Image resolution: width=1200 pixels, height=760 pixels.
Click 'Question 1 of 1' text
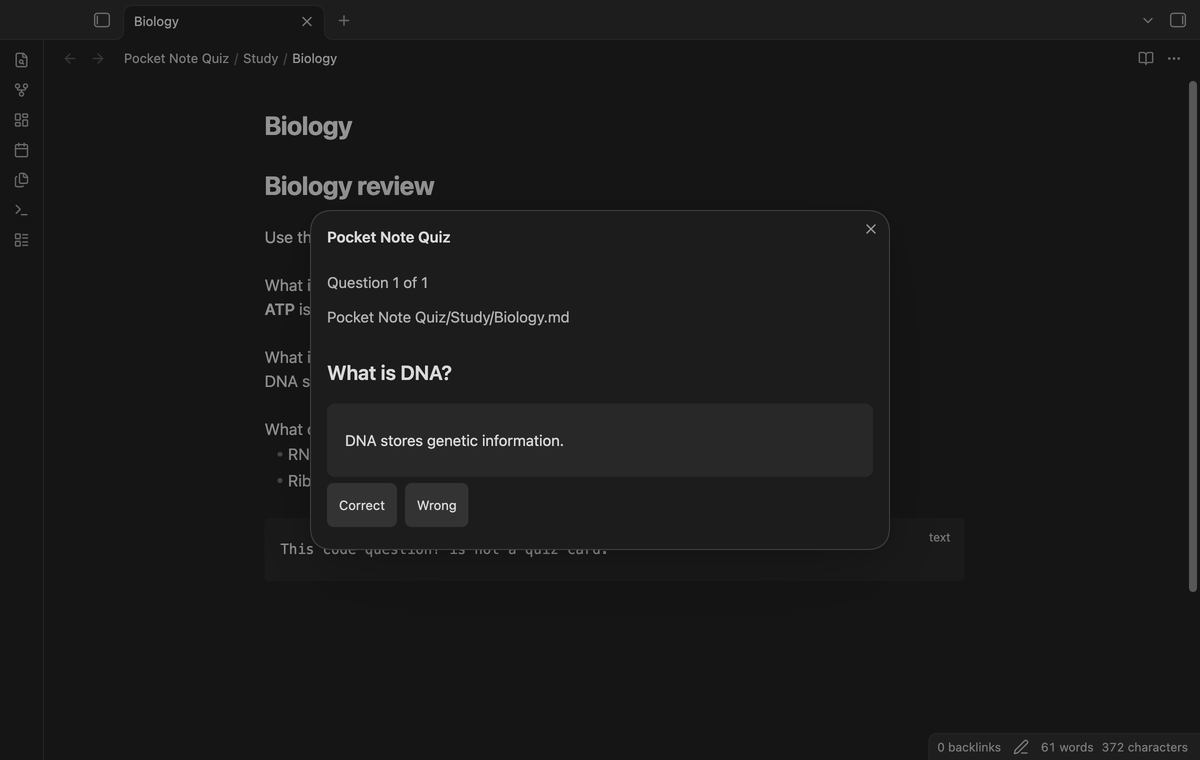[377, 283]
